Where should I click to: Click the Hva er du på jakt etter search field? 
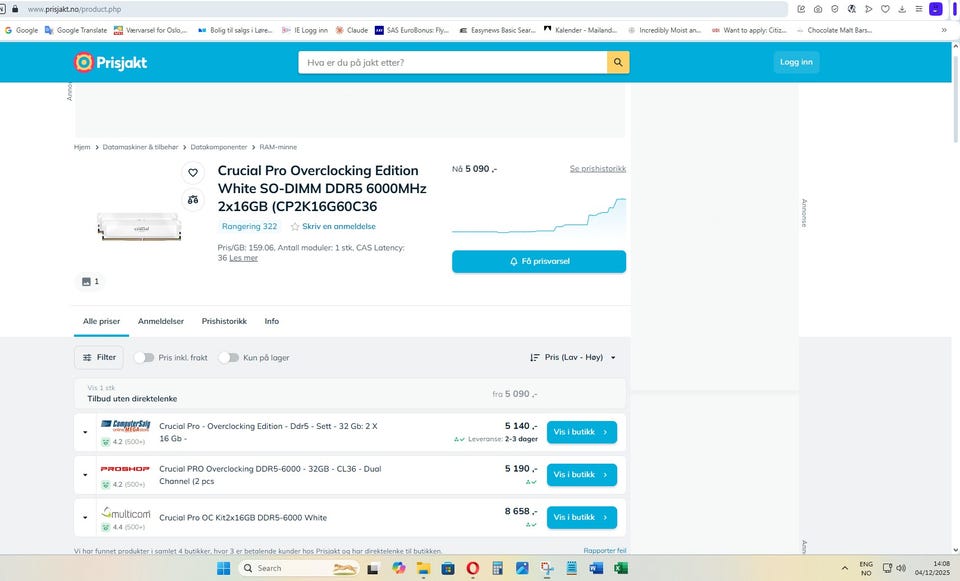[x=452, y=62]
